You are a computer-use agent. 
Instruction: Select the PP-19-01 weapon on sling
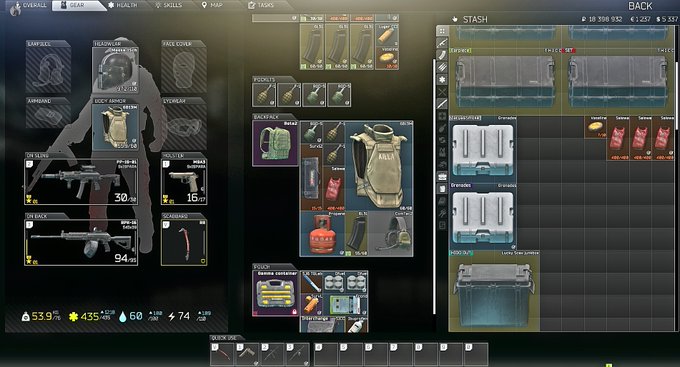(x=81, y=181)
